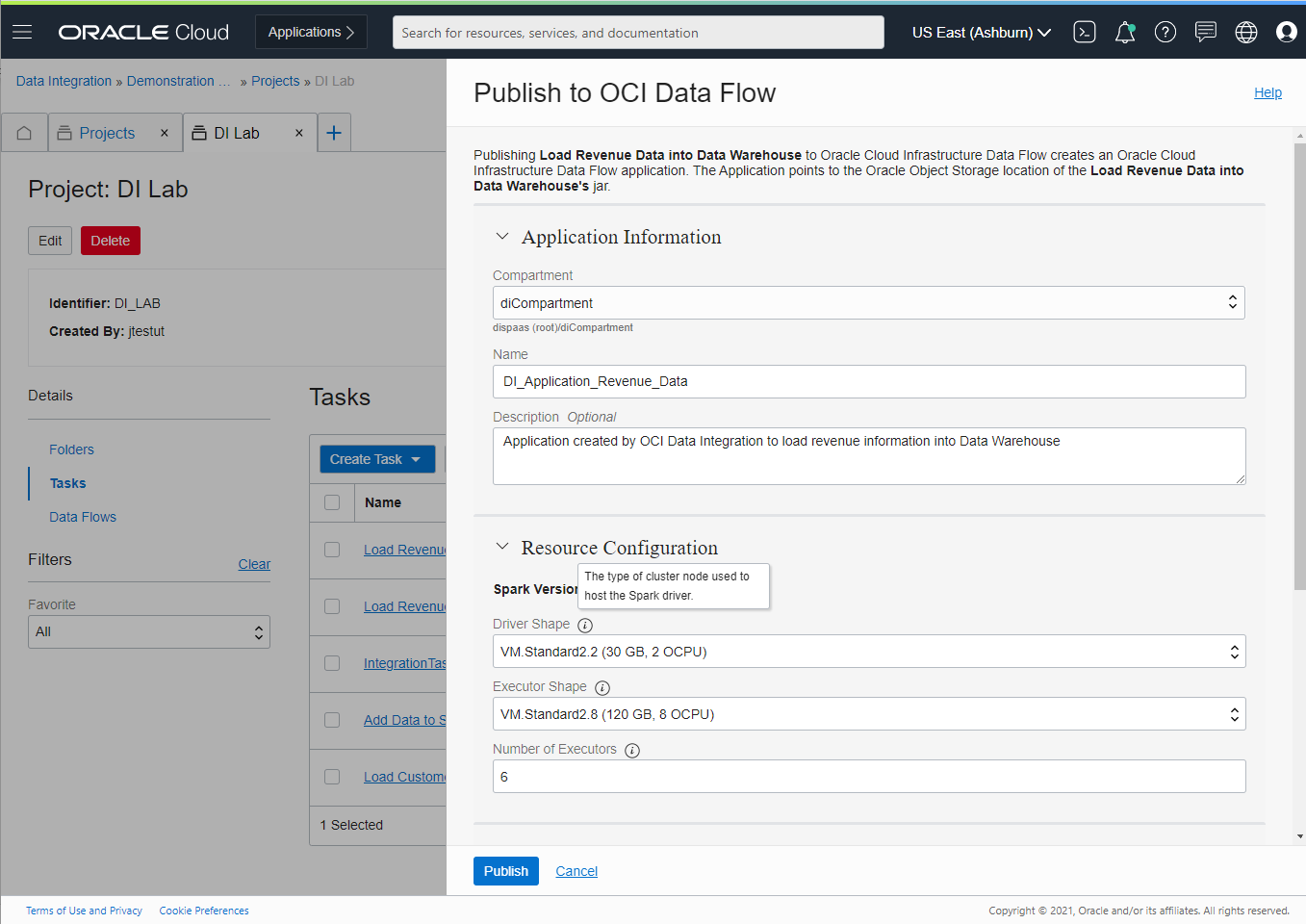Open the Compartment dropdown

1232,301
